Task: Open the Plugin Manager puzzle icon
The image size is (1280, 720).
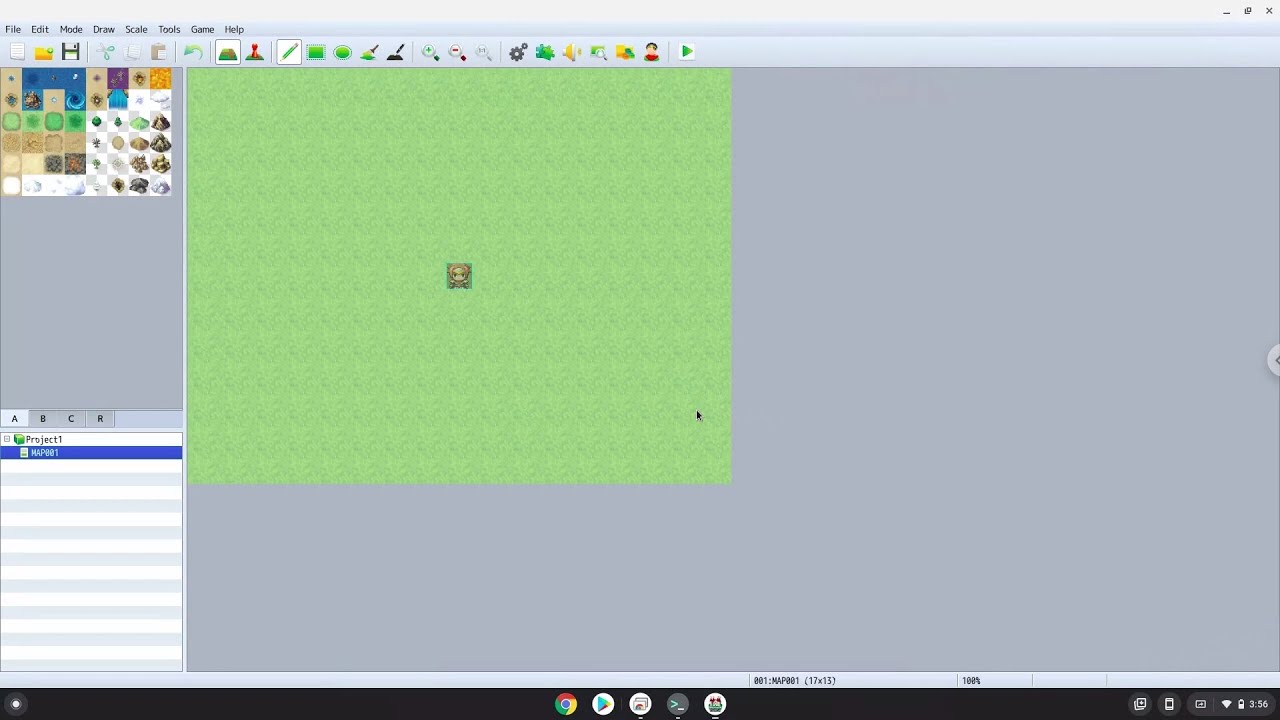Action: click(x=545, y=52)
